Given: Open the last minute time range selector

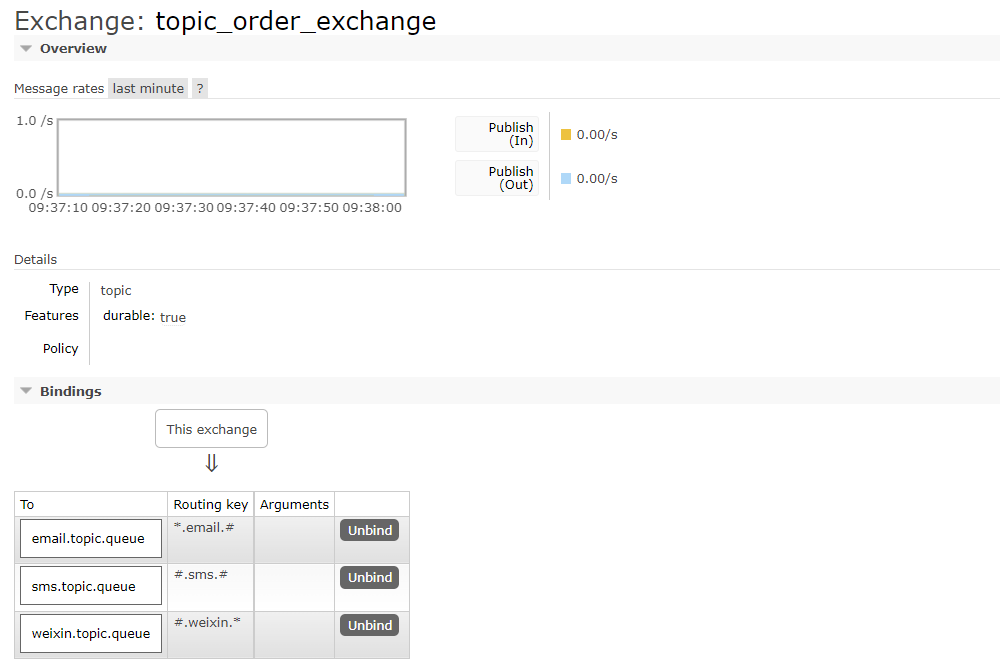Looking at the screenshot, I should (148, 88).
